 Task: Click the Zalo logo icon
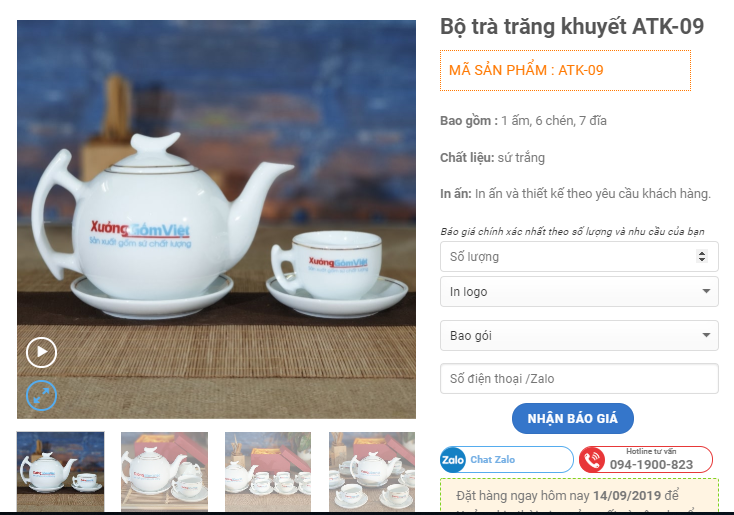(x=453, y=460)
